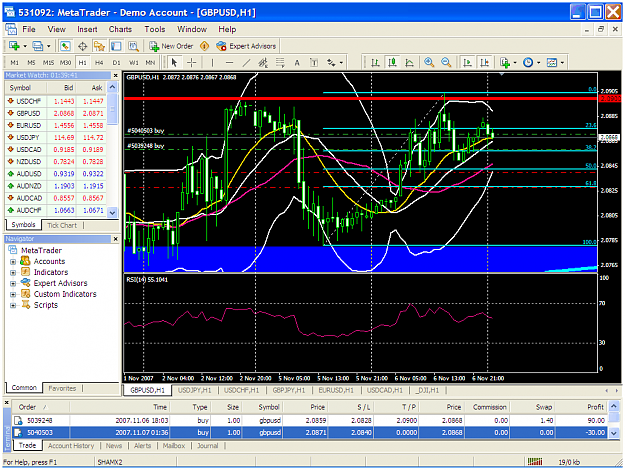
Task: Select the M15 timeframe
Action: click(48, 63)
